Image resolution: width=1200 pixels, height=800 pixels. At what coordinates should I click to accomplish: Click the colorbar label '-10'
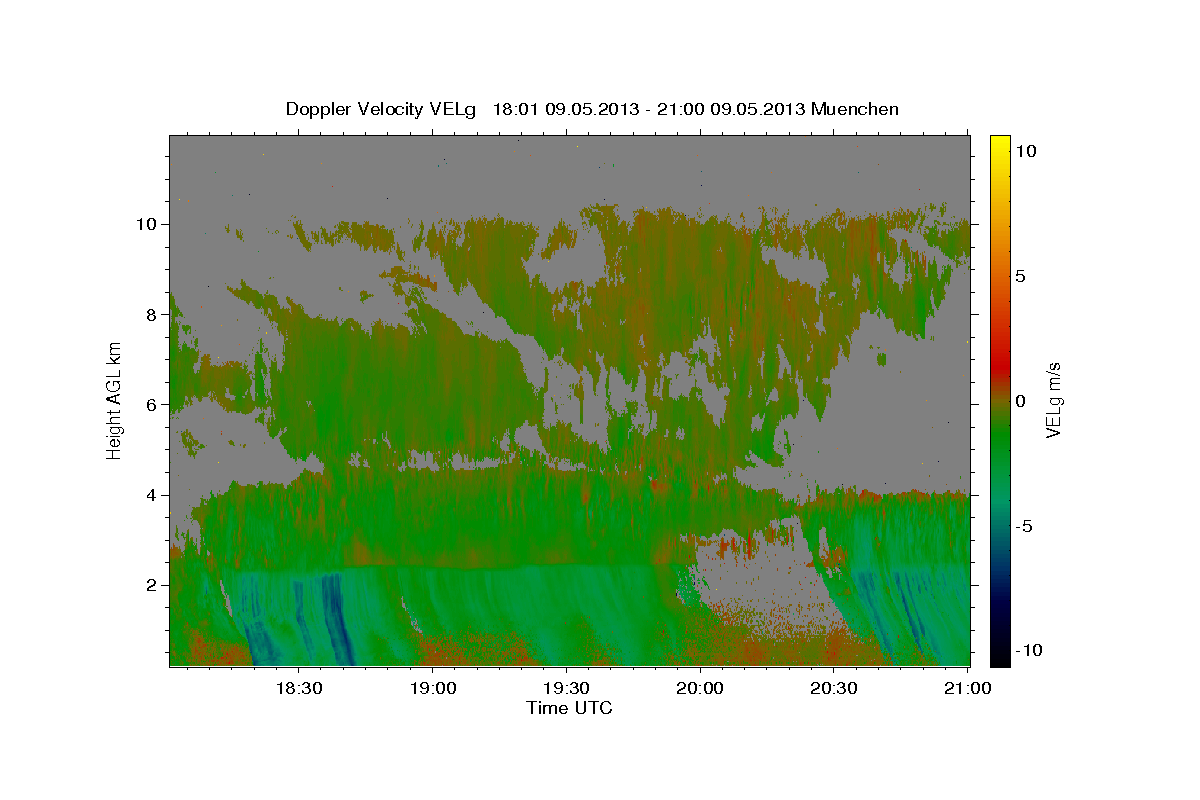[x=1028, y=650]
